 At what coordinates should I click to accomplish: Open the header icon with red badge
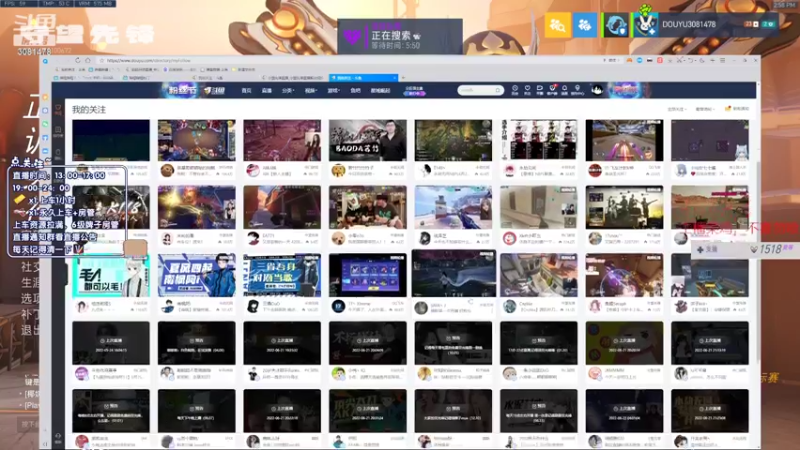(552, 90)
